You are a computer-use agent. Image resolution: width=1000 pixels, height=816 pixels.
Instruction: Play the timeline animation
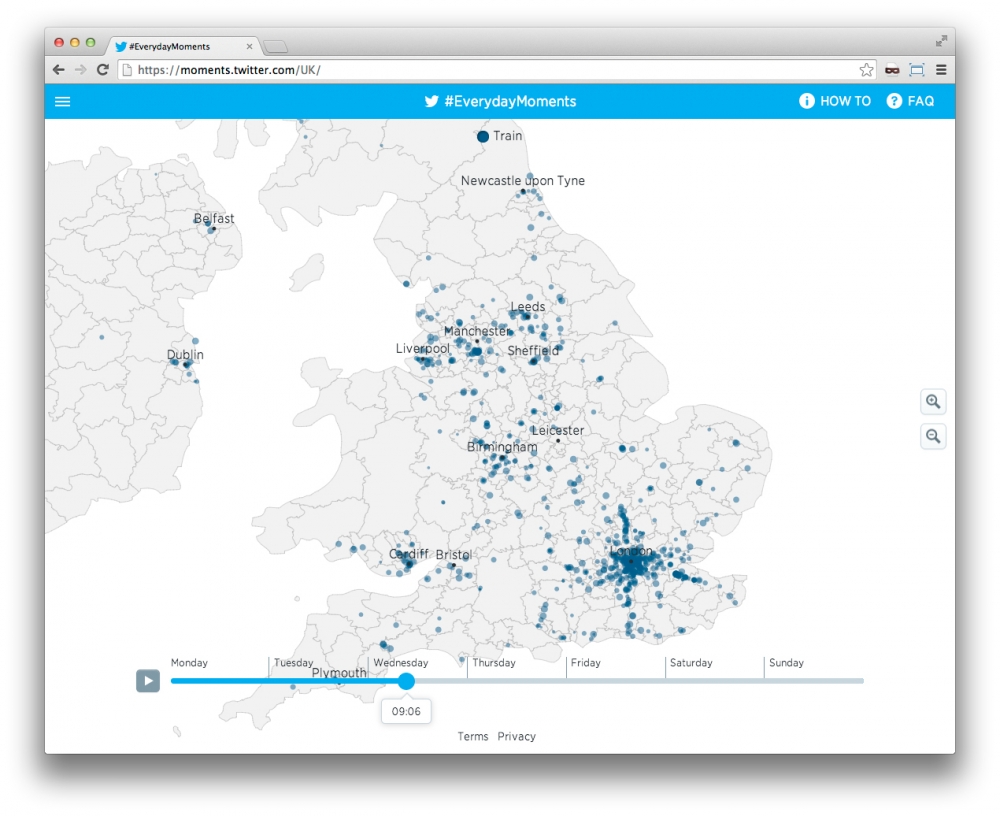(148, 681)
